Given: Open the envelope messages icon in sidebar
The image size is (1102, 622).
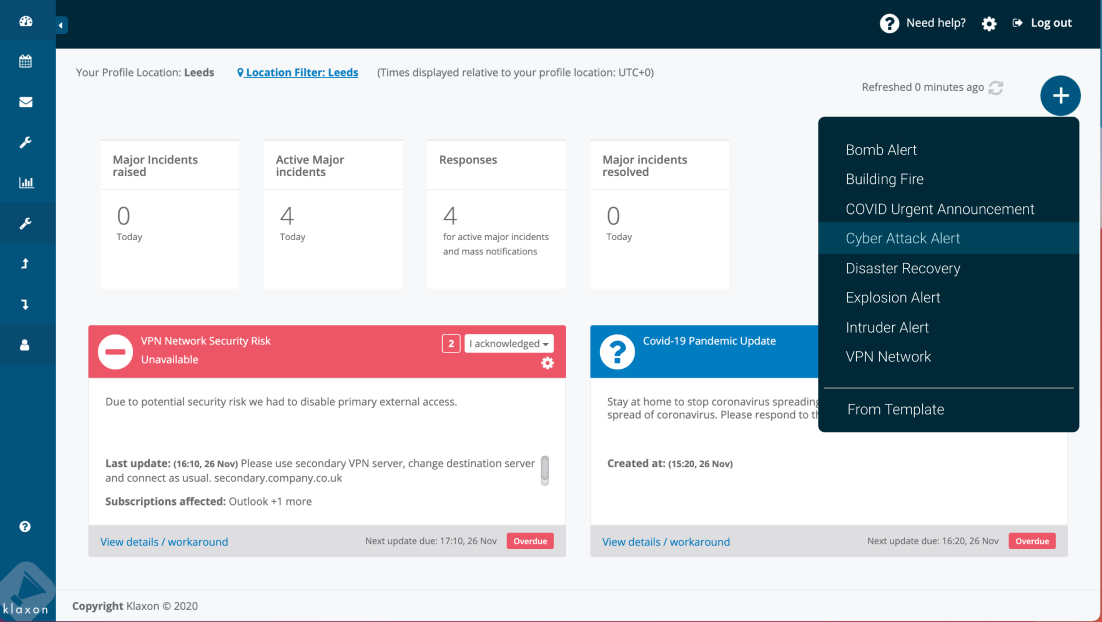Looking at the screenshot, I should [26, 102].
